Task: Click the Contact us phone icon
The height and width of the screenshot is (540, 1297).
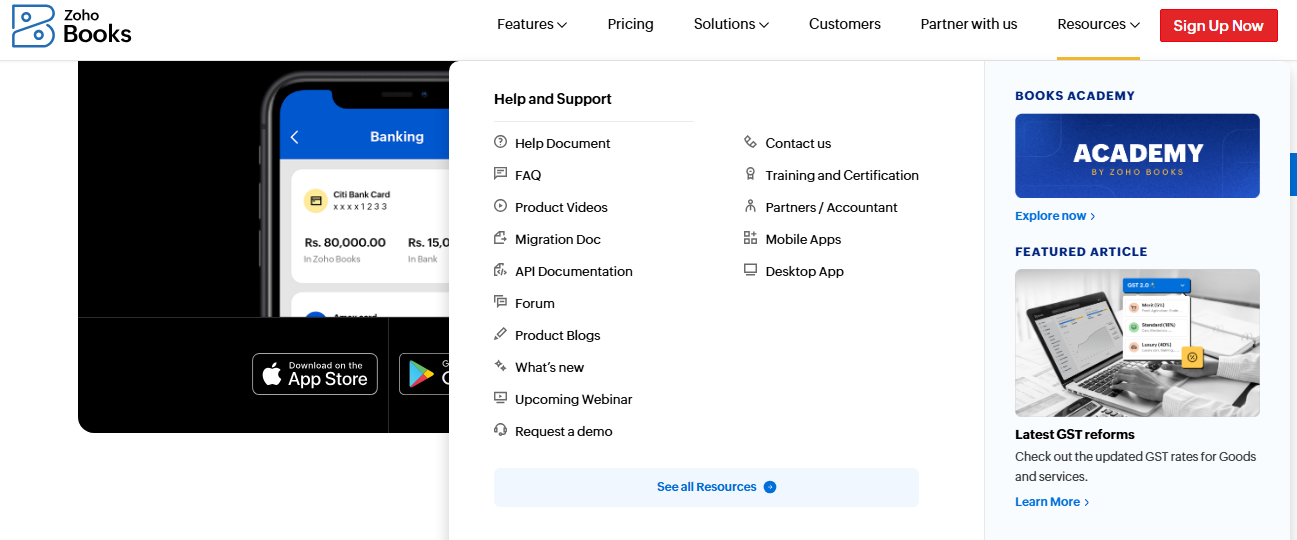Action: point(750,143)
